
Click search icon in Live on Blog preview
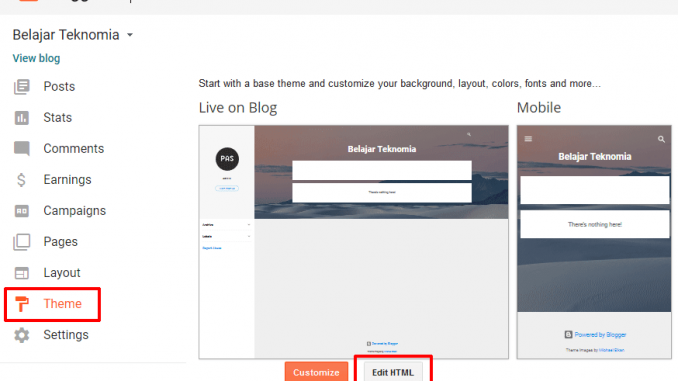(469, 134)
